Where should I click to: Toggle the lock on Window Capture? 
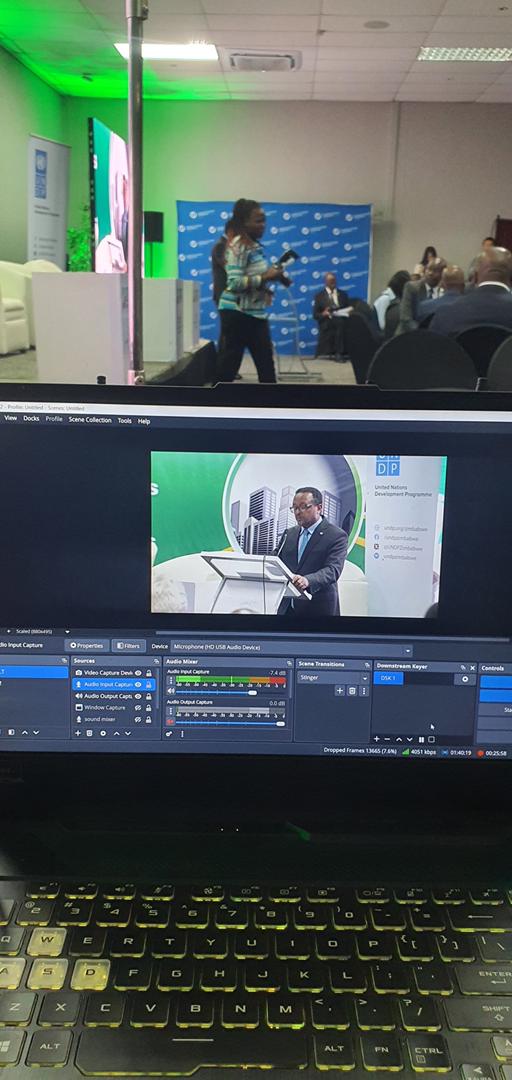coord(148,707)
